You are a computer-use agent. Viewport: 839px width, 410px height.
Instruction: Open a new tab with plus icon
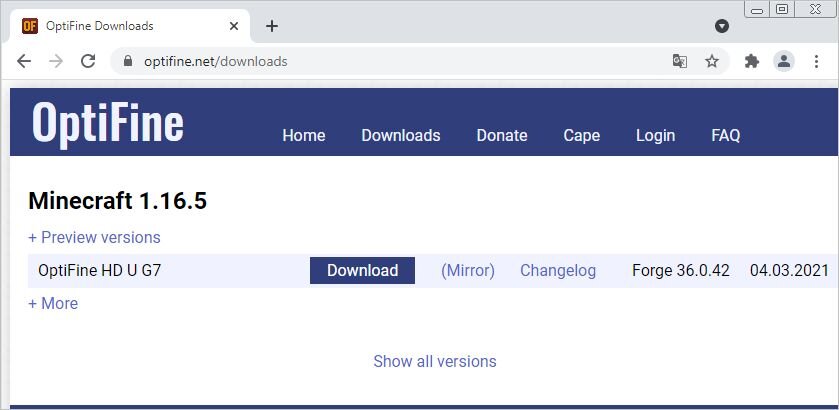(272, 26)
